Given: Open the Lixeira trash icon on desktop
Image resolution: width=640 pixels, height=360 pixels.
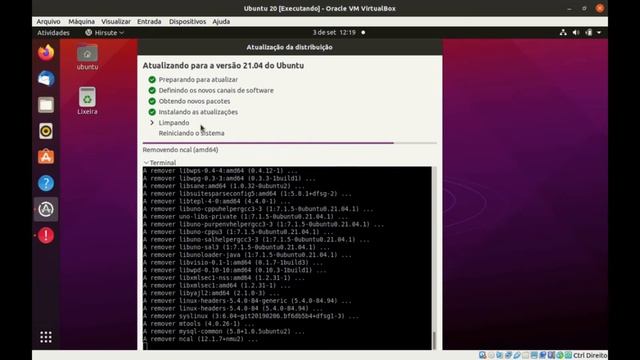Looking at the screenshot, I should (x=87, y=101).
